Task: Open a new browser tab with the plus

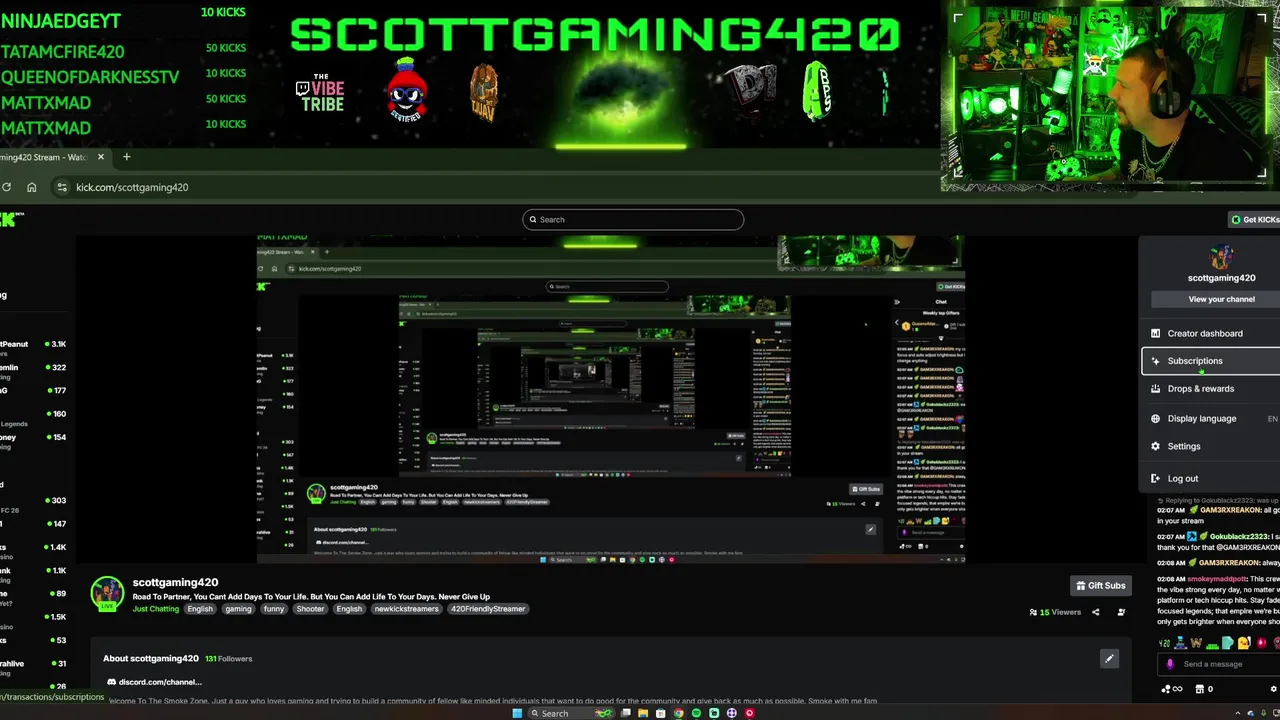Action: click(126, 157)
